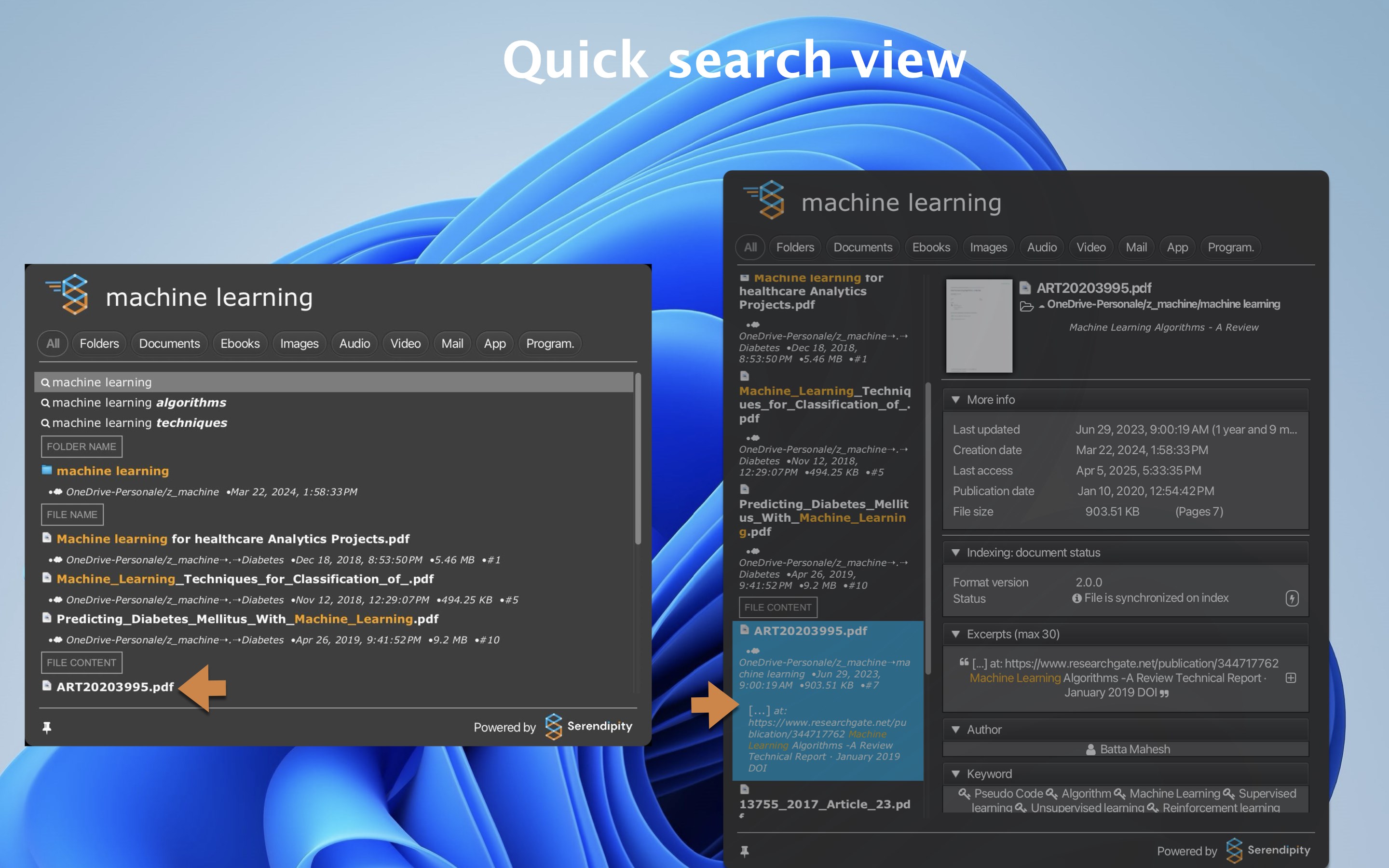Screen dimensions: 1389x868
Task: Click the open-folder icon beside the OneDrive path in details
Action: click(x=1026, y=307)
